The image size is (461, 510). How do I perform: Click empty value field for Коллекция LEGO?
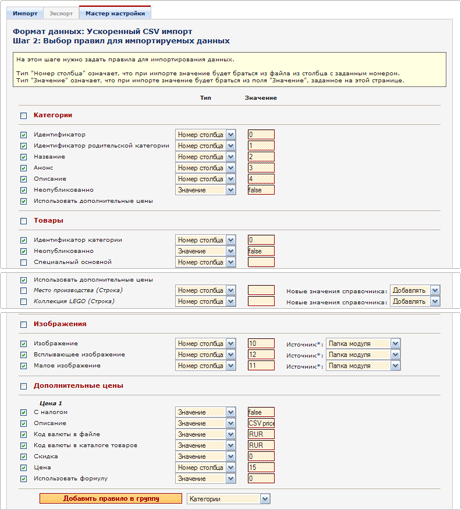[261, 301]
